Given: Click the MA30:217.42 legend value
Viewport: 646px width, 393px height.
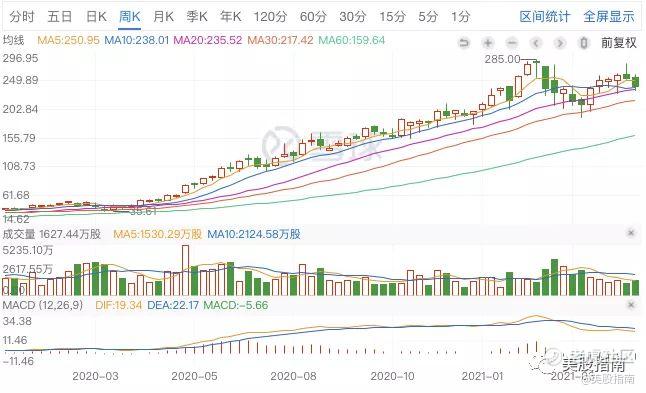Looking at the screenshot, I should [280, 40].
